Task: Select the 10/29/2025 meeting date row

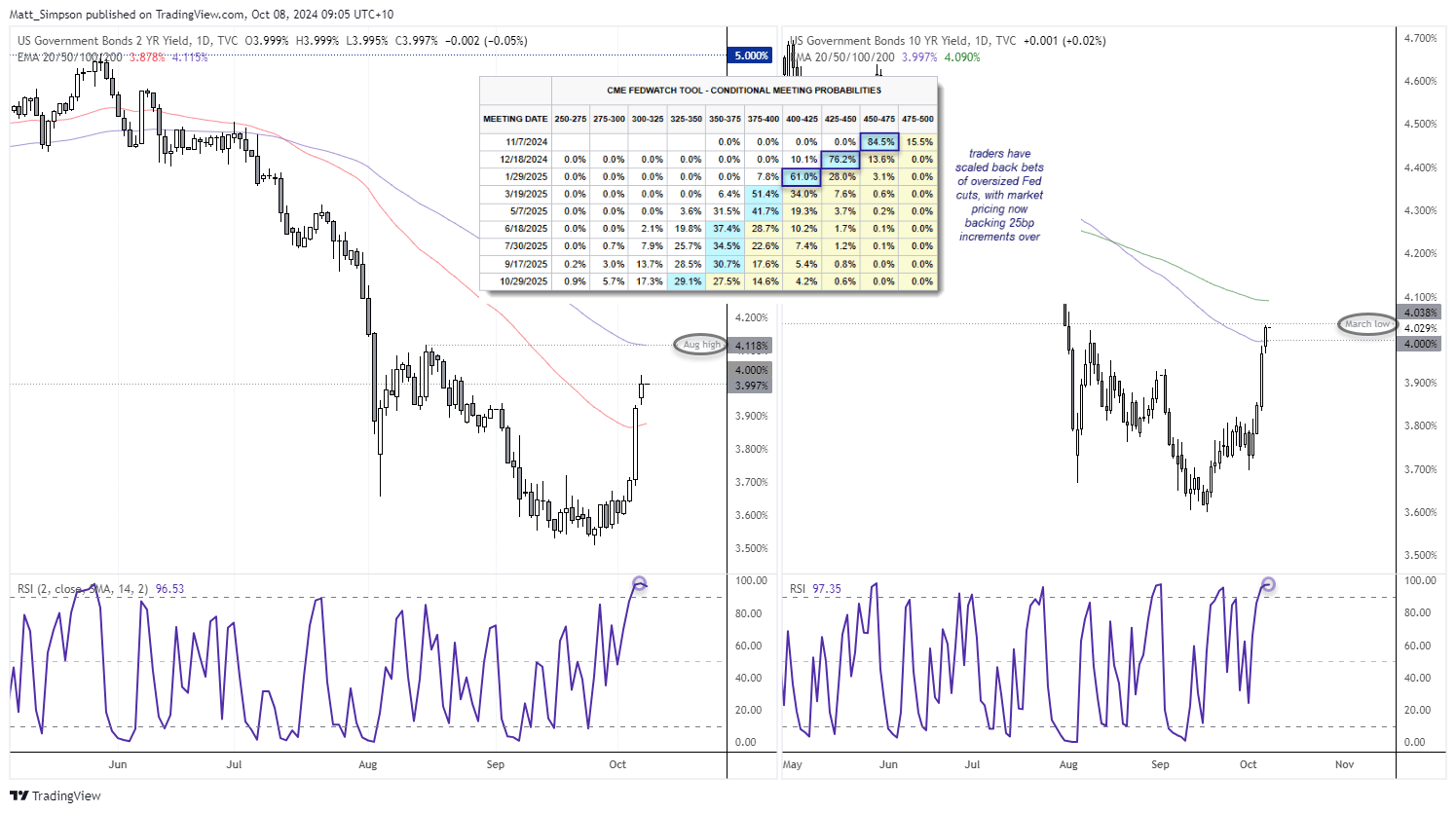Action: click(x=709, y=281)
